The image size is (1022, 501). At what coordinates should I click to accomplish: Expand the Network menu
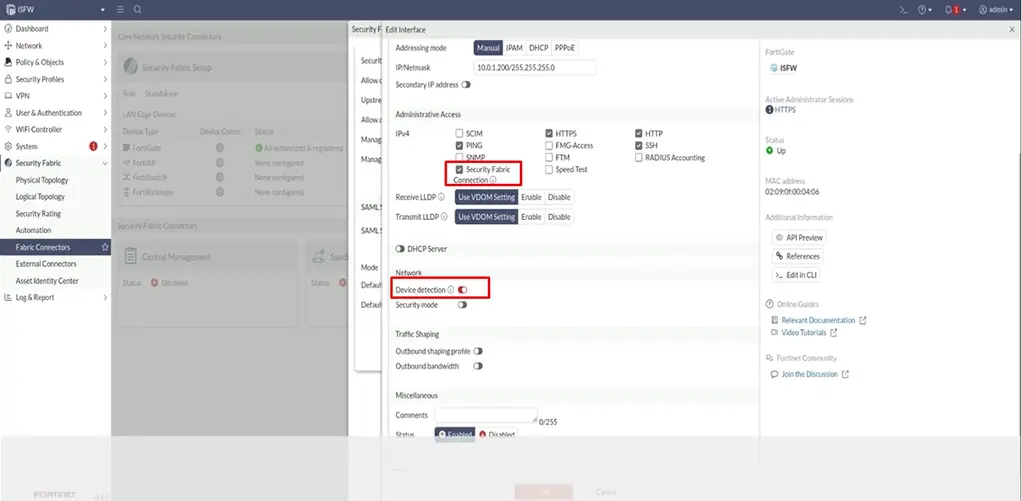click(55, 46)
